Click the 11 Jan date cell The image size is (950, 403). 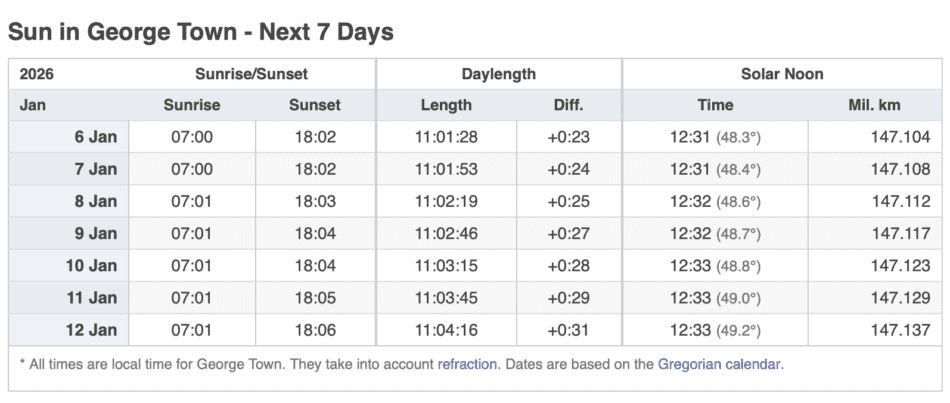92,298
